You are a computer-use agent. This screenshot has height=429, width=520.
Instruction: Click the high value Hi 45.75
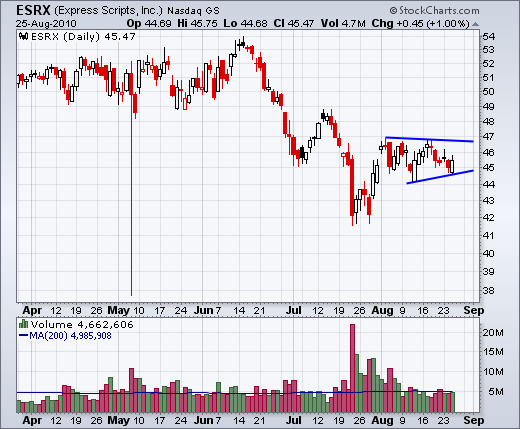[x=197, y=24]
